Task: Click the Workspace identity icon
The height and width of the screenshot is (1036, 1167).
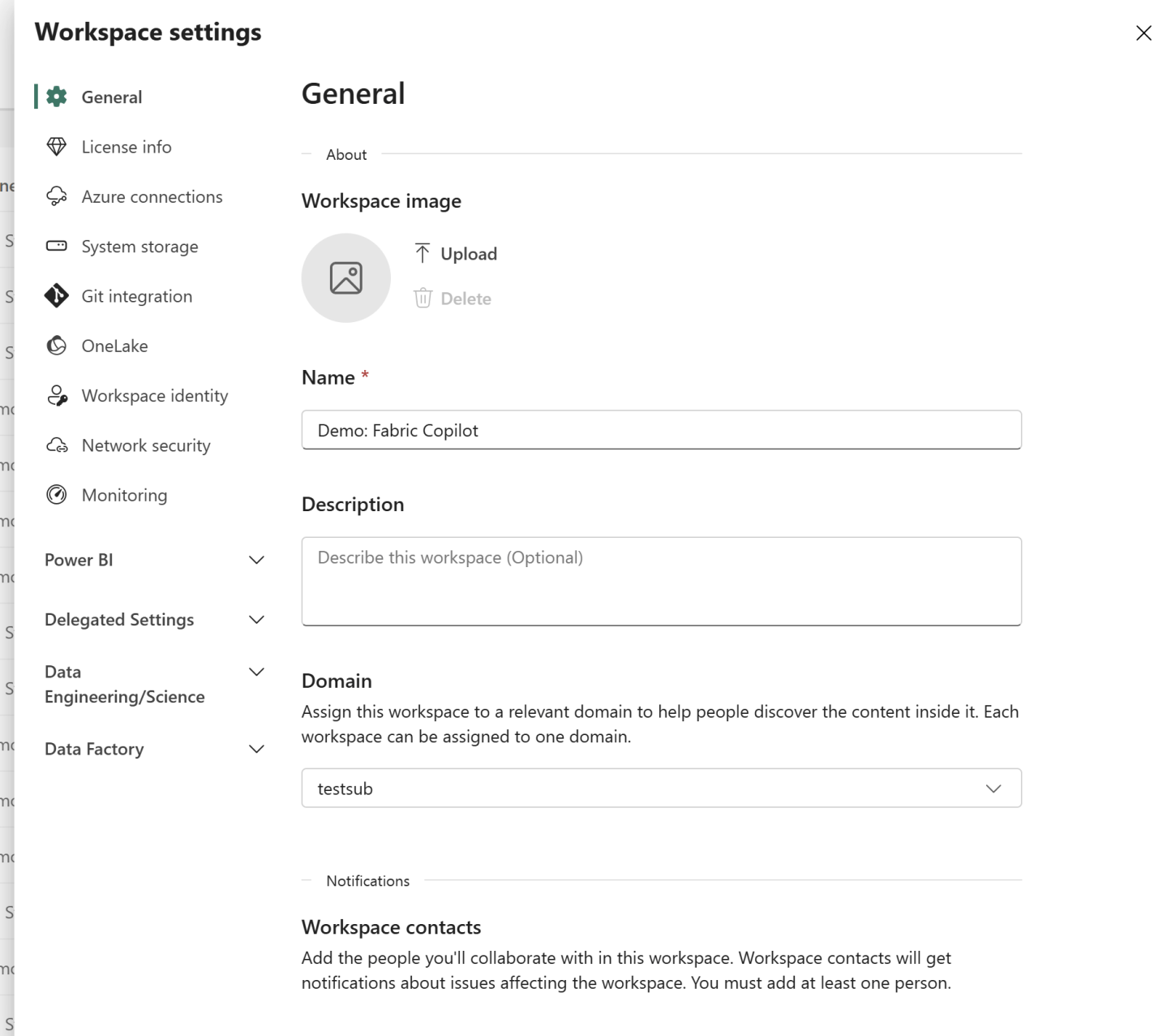Action: coord(57,395)
